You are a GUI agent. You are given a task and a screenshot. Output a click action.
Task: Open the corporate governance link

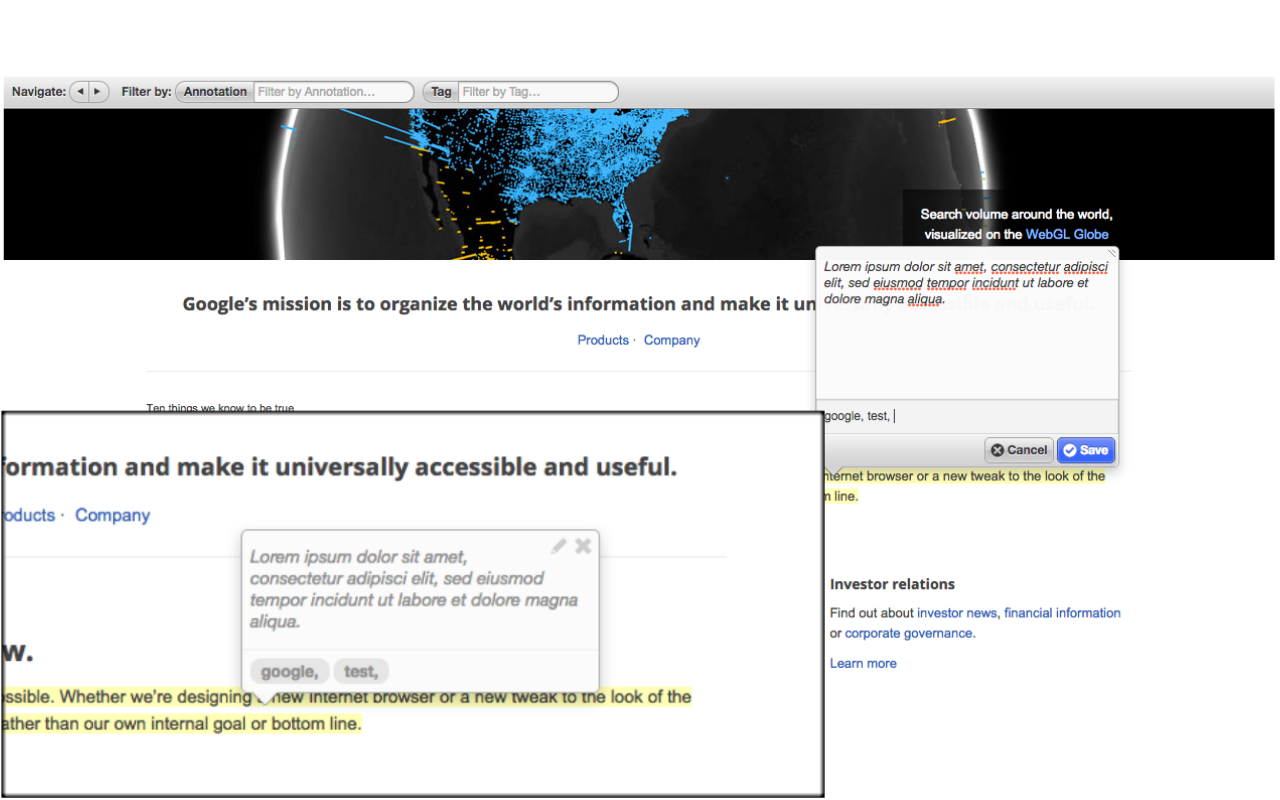908,633
